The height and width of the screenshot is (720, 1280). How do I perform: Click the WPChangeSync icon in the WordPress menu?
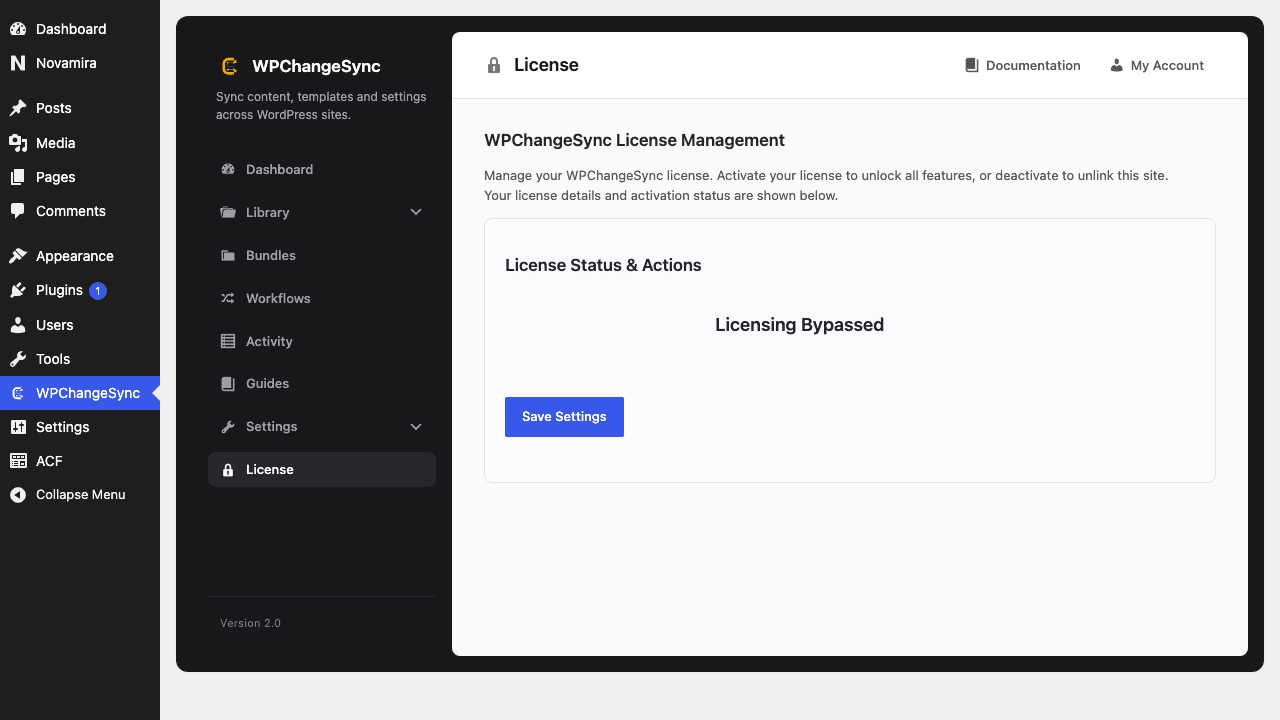coord(18,393)
